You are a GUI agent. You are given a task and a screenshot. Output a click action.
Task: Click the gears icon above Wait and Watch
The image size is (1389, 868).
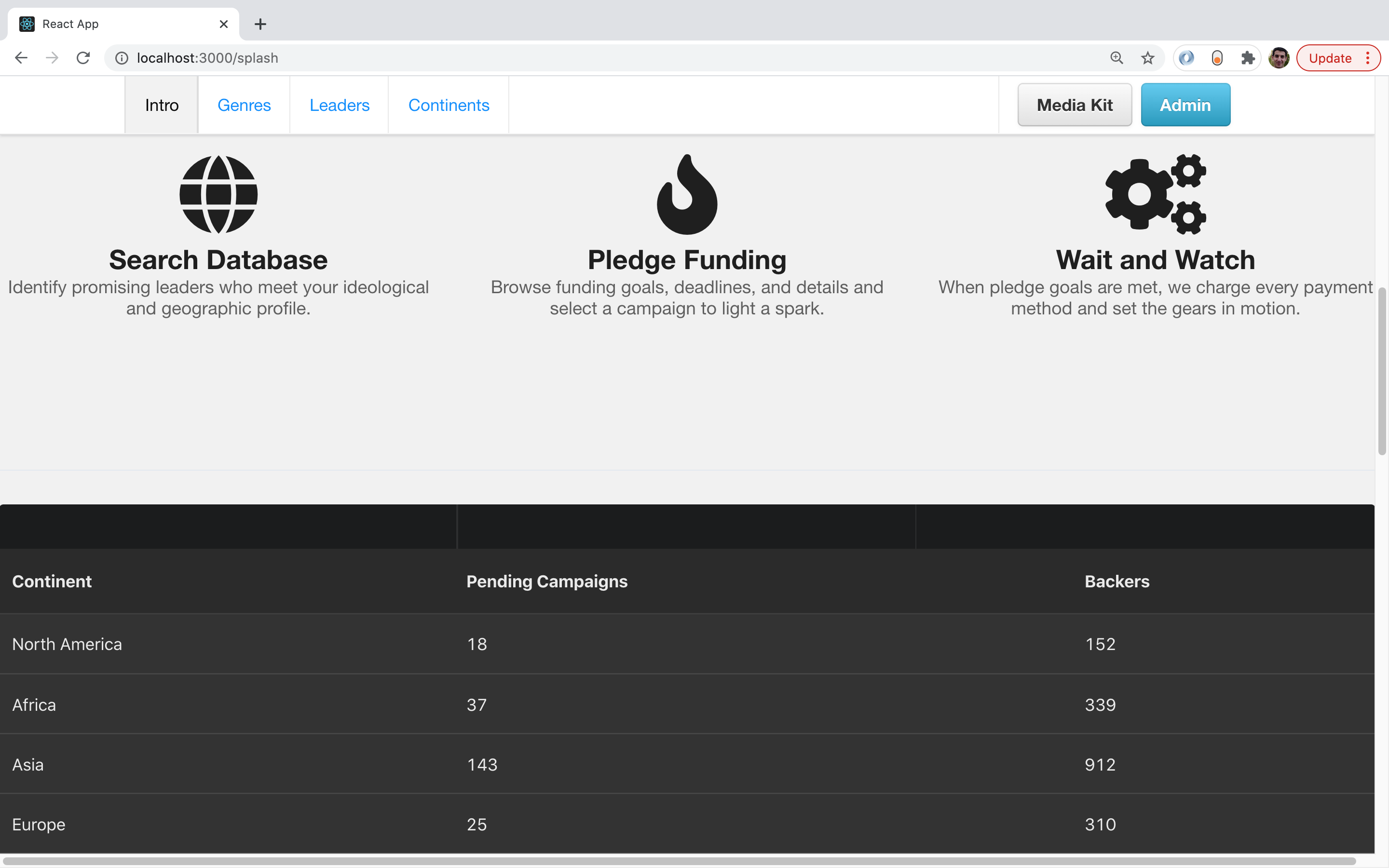[x=1155, y=193]
